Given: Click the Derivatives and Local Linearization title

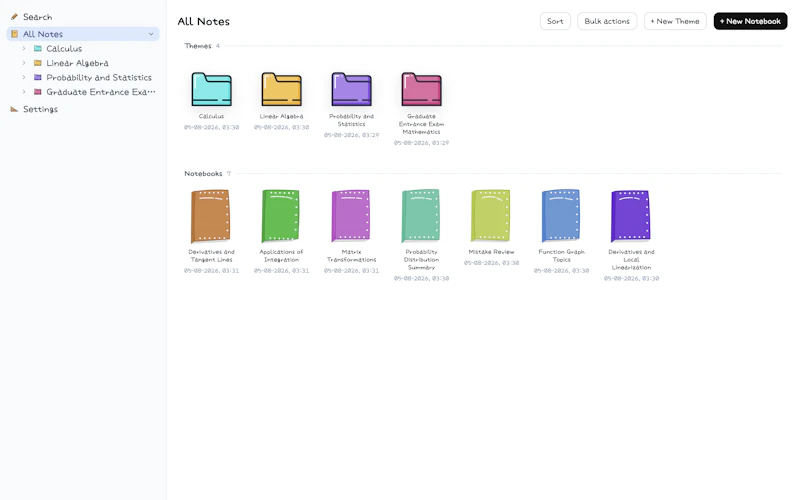Looking at the screenshot, I should coord(631,260).
